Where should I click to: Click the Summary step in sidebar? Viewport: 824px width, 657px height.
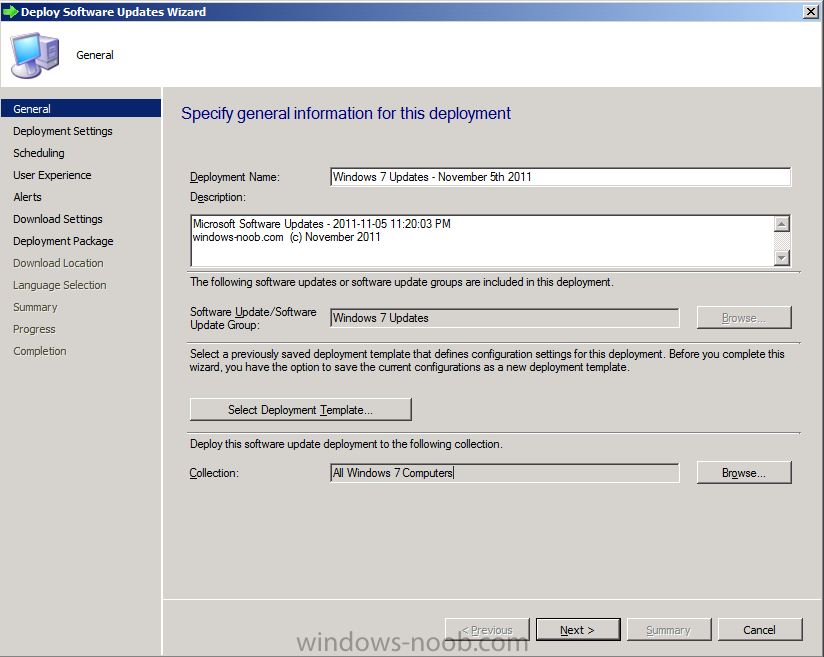35,307
